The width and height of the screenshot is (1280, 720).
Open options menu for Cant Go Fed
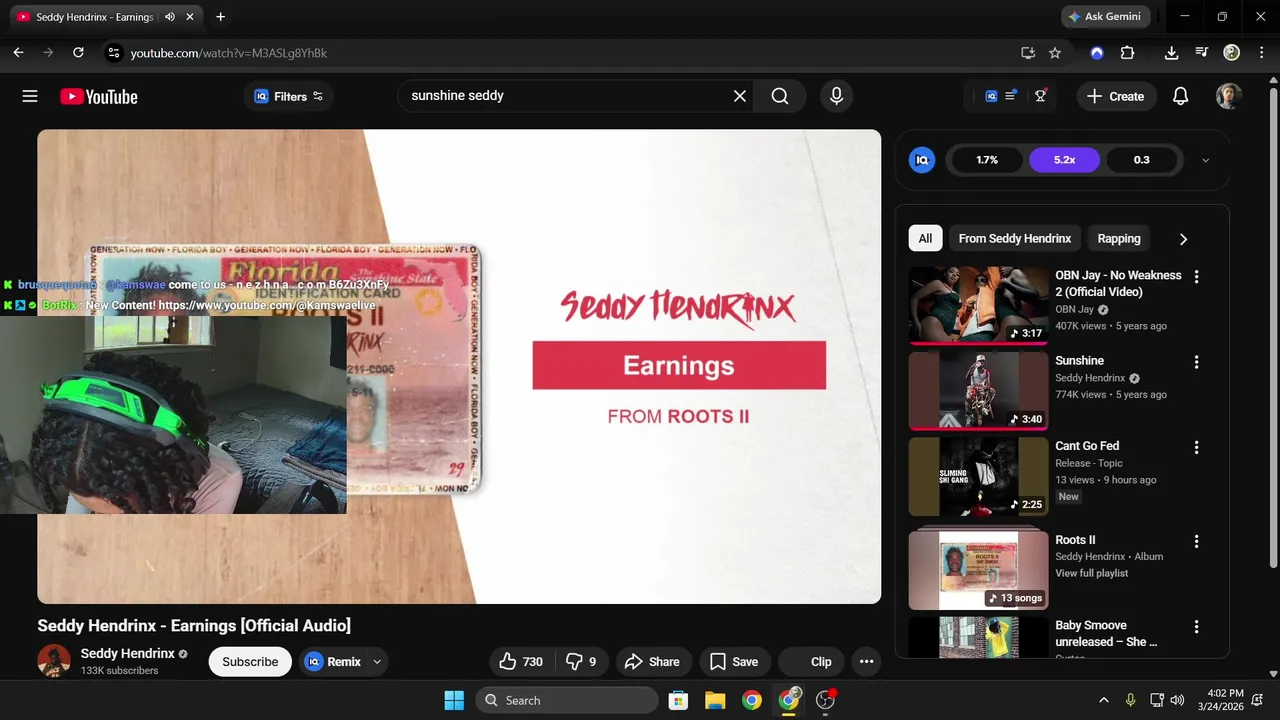[1196, 447]
